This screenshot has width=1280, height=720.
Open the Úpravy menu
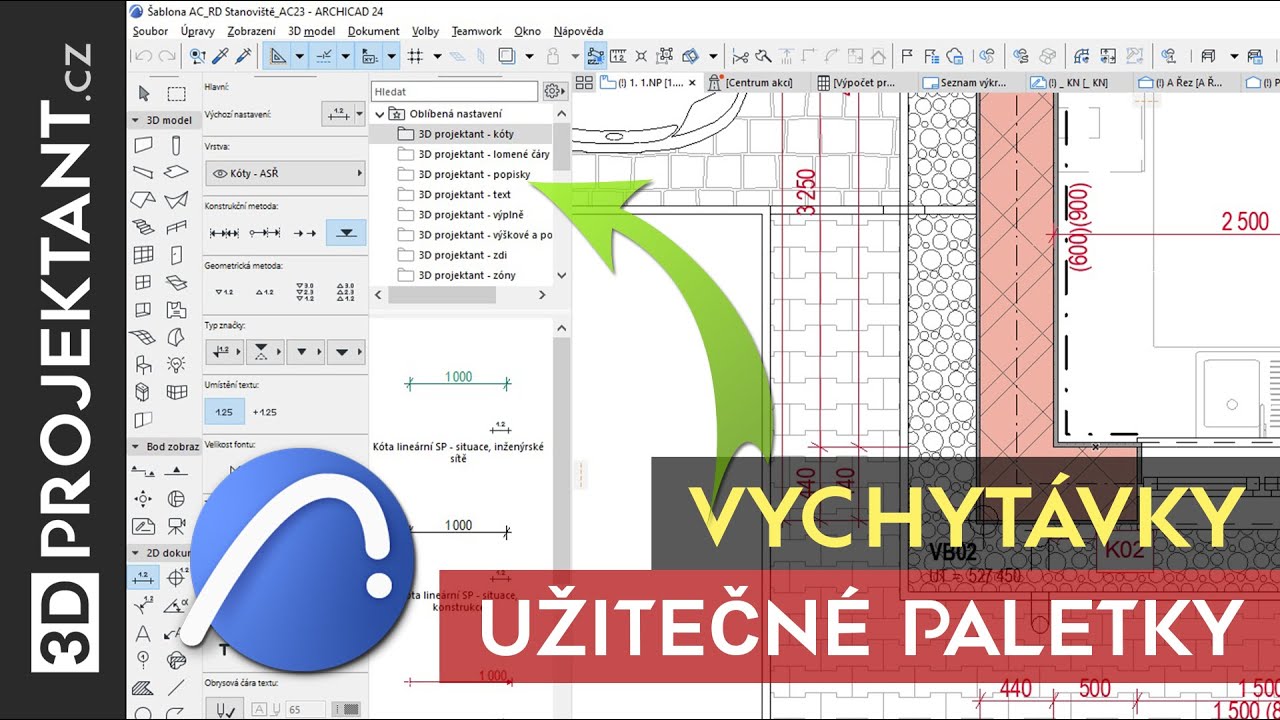pos(198,31)
